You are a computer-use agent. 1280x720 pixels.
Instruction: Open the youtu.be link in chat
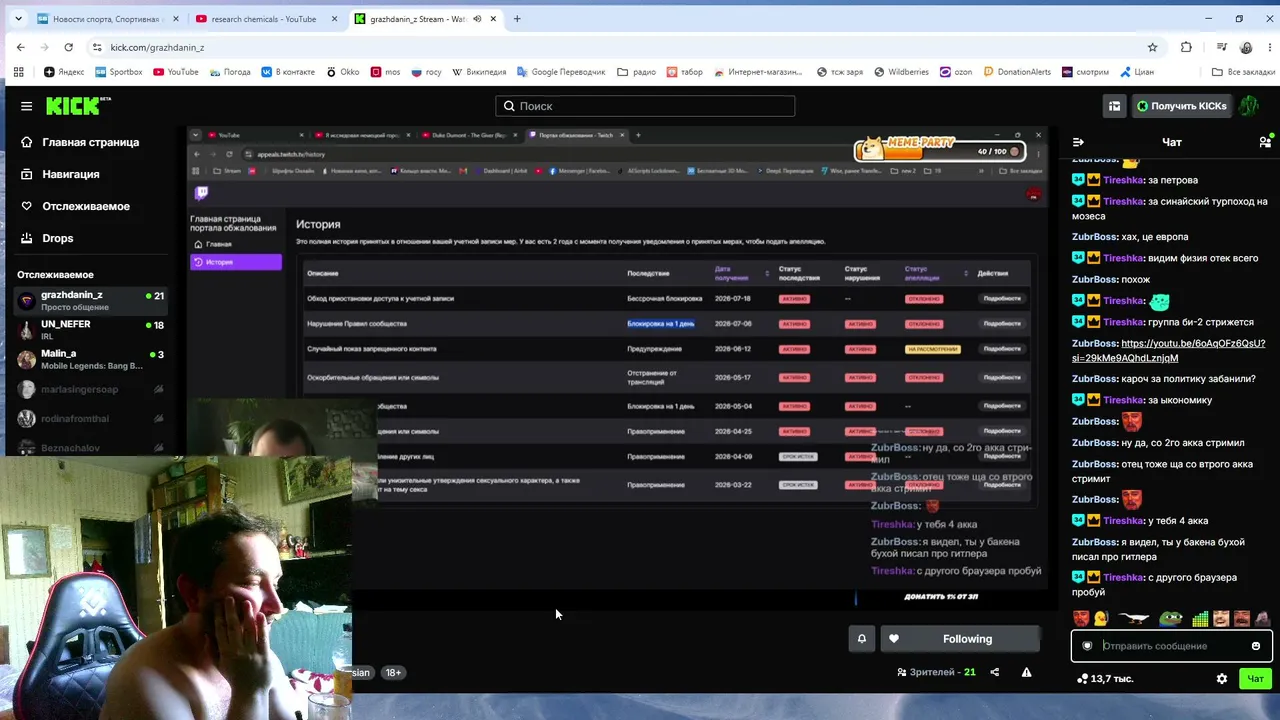pyautogui.click(x=1168, y=350)
